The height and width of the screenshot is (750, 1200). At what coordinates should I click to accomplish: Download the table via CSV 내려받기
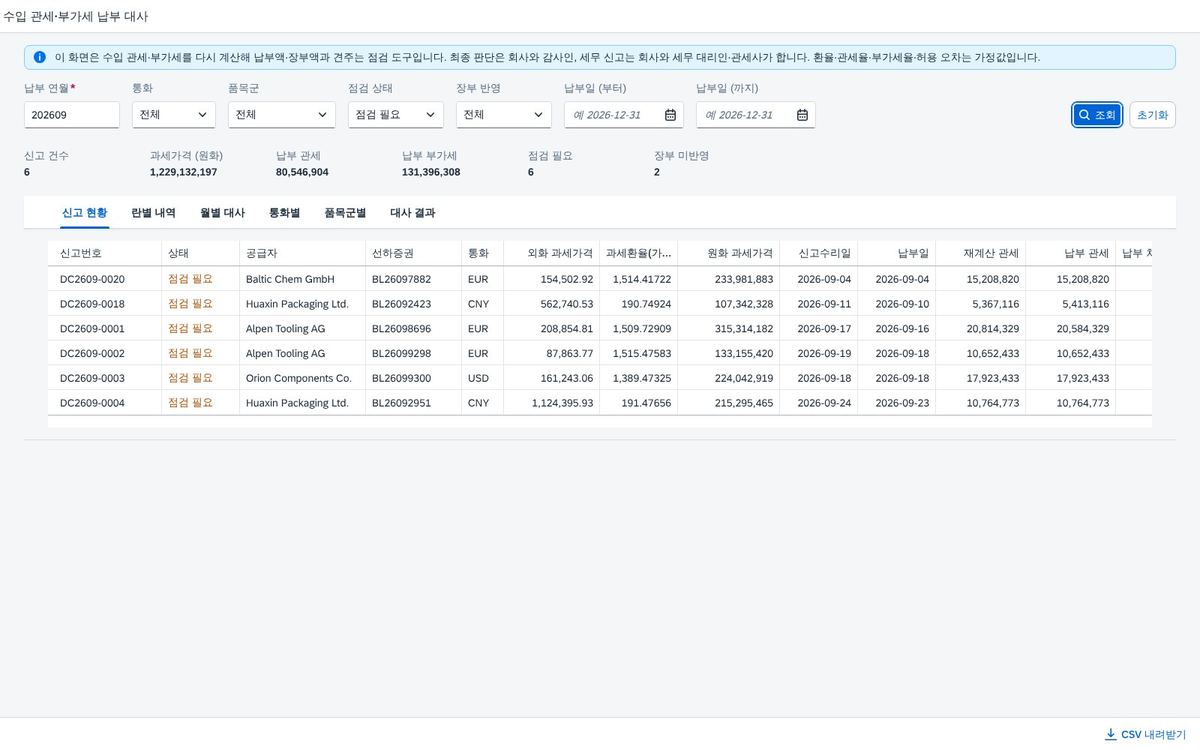(x=1145, y=734)
